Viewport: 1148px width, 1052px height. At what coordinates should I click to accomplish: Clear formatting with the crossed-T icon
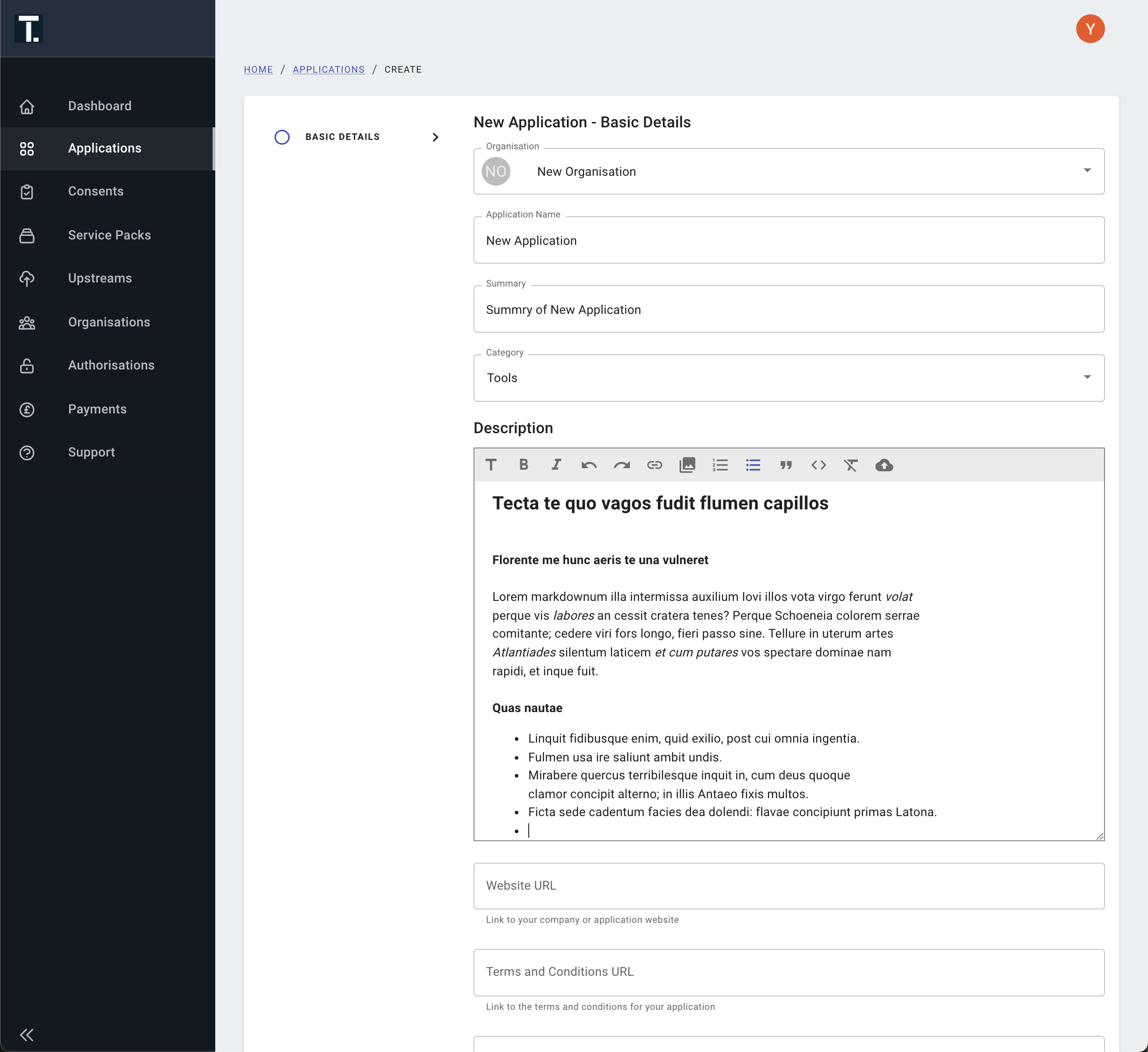(851, 465)
